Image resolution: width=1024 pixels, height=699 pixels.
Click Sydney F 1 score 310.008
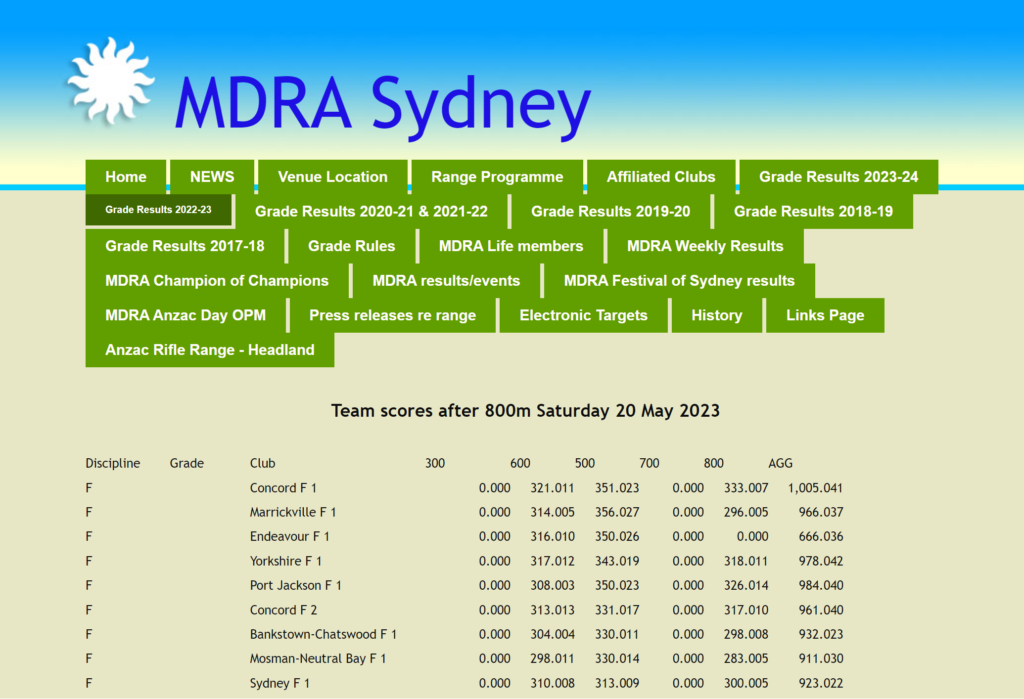tap(552, 683)
